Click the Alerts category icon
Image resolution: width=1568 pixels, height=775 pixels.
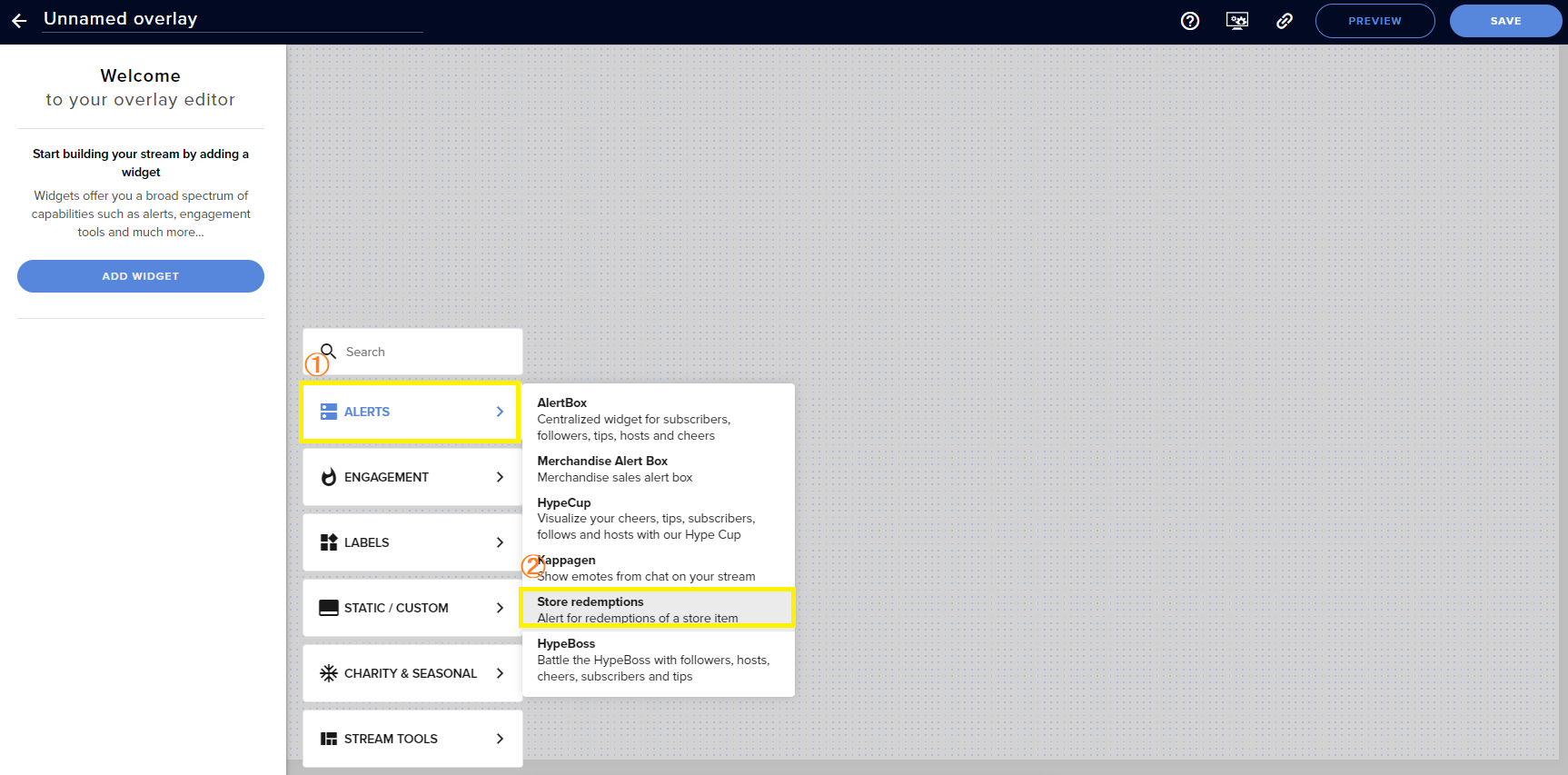point(329,412)
